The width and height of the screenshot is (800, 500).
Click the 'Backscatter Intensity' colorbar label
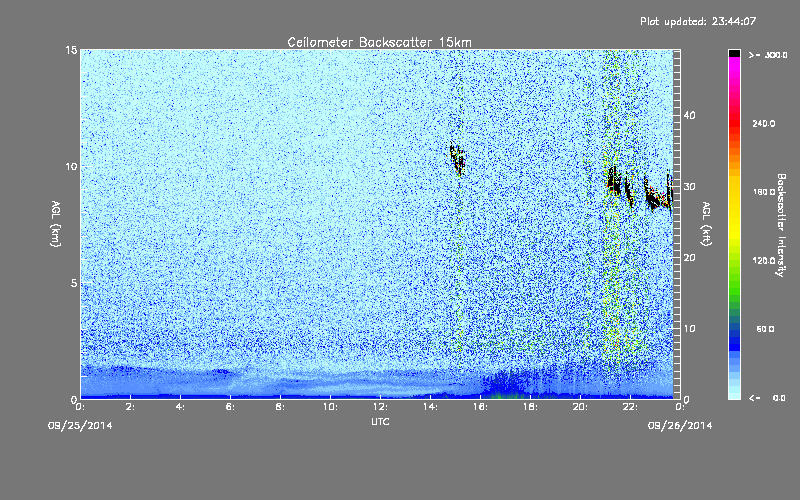[x=781, y=225]
